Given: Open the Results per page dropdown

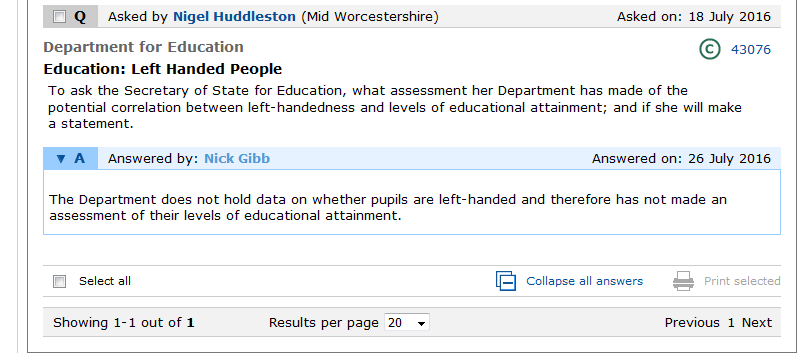Looking at the screenshot, I should pyautogui.click(x=407, y=323).
